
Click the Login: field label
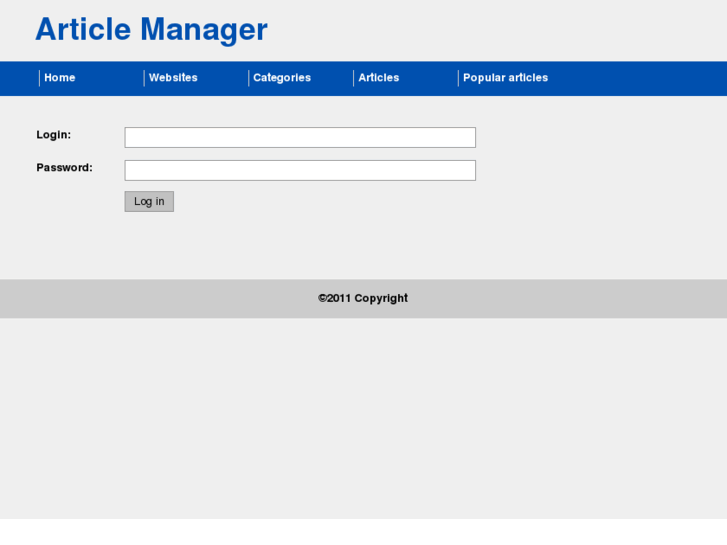54,135
